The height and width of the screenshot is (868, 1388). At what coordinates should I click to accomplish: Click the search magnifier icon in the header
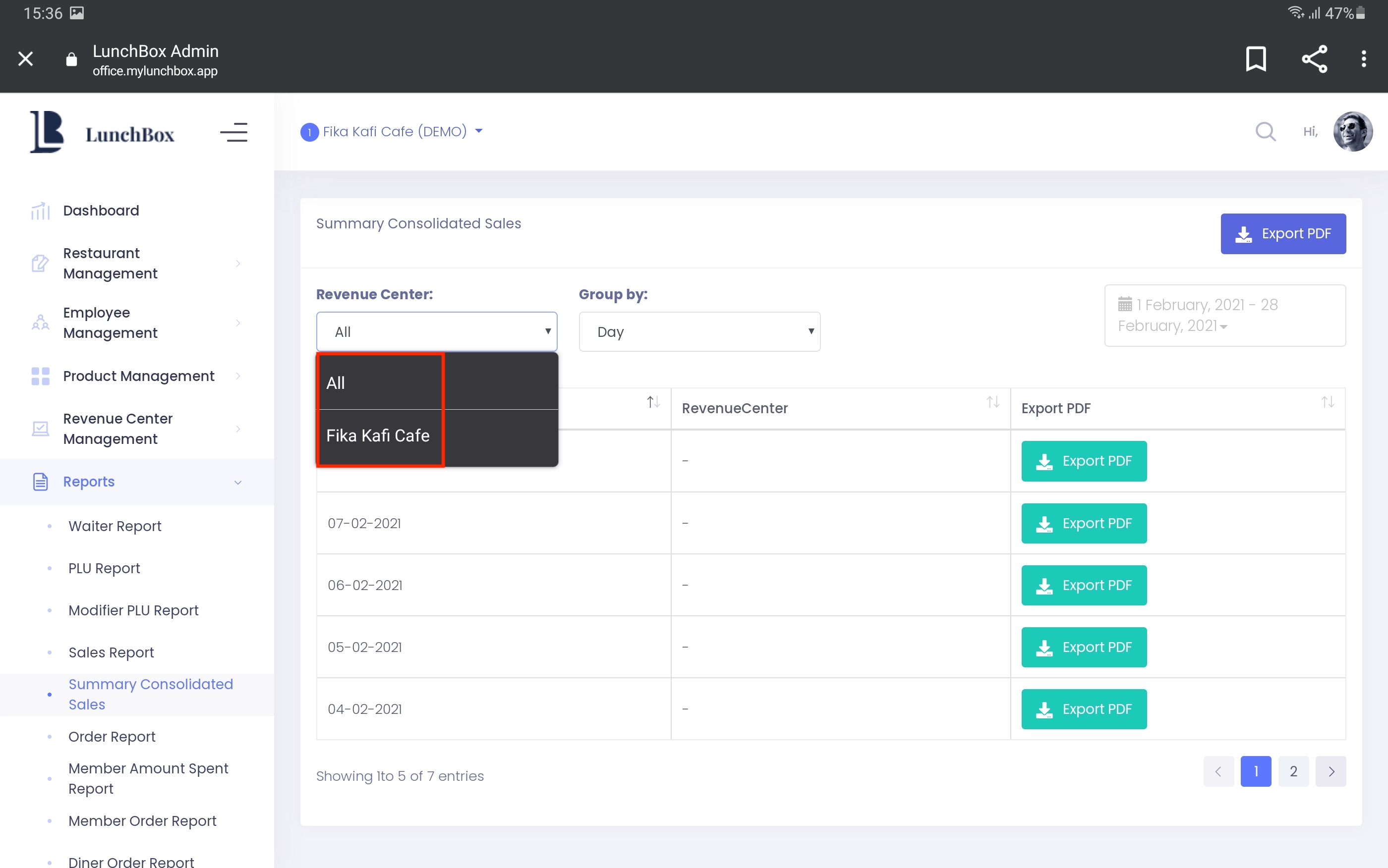[1265, 131]
